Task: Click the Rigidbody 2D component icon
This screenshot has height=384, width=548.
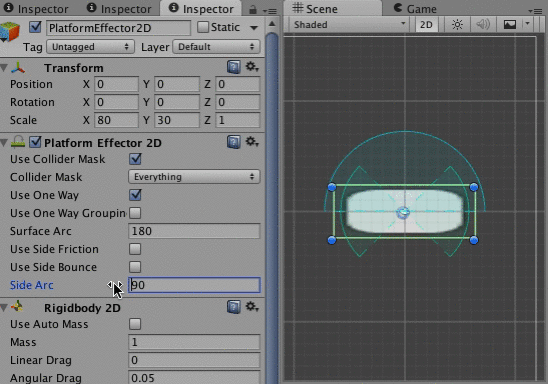Action: coord(17,307)
